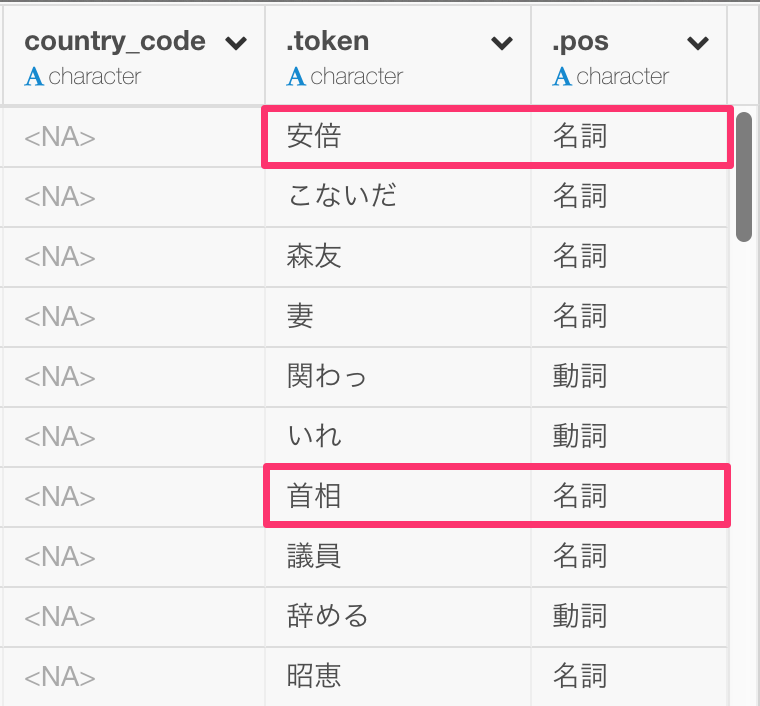Click the 安倍 token cell
This screenshot has width=760, height=706.
pos(314,137)
